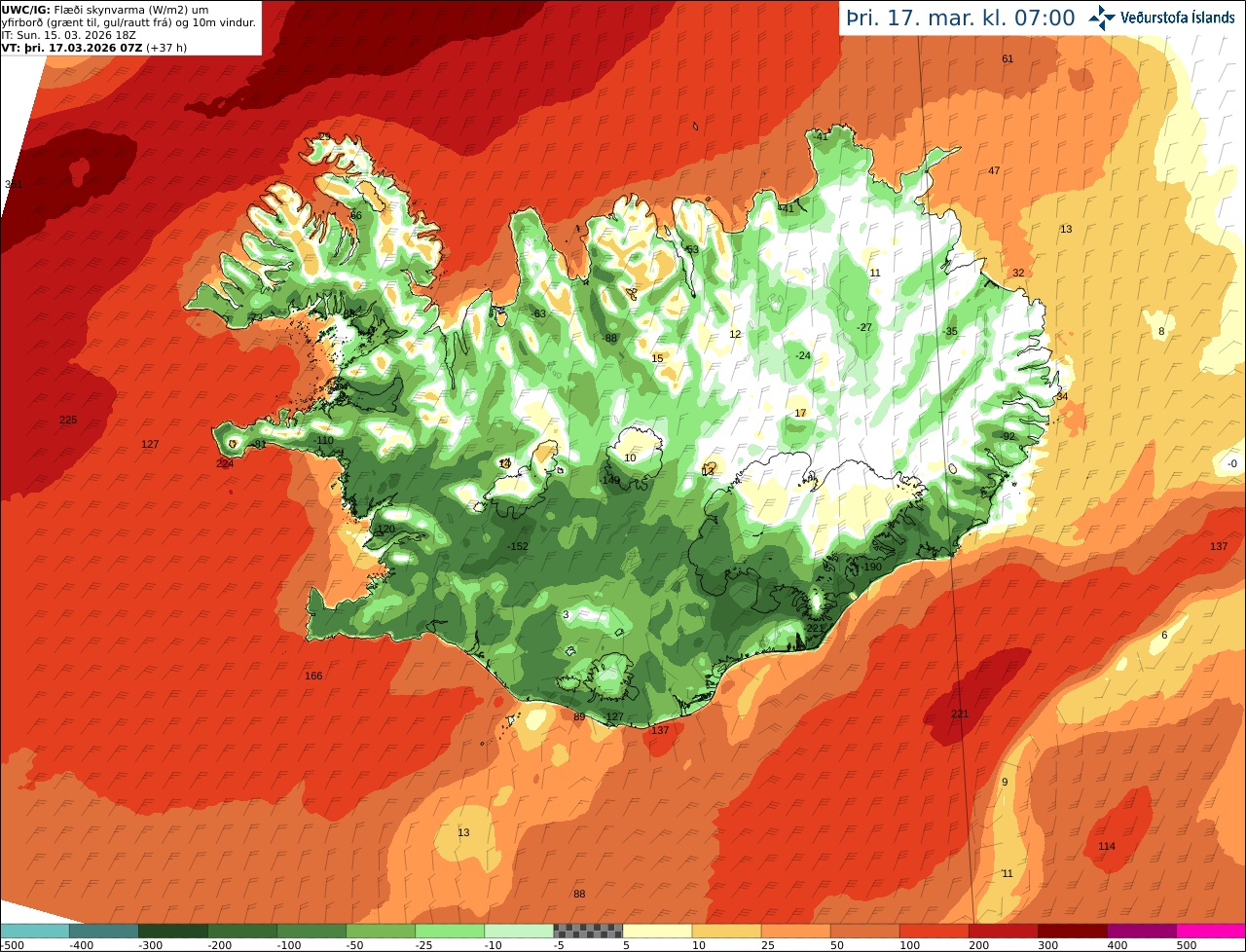The width and height of the screenshot is (1246, 952).
Task: Click the '32' value on the east coast
Action: tap(1018, 274)
